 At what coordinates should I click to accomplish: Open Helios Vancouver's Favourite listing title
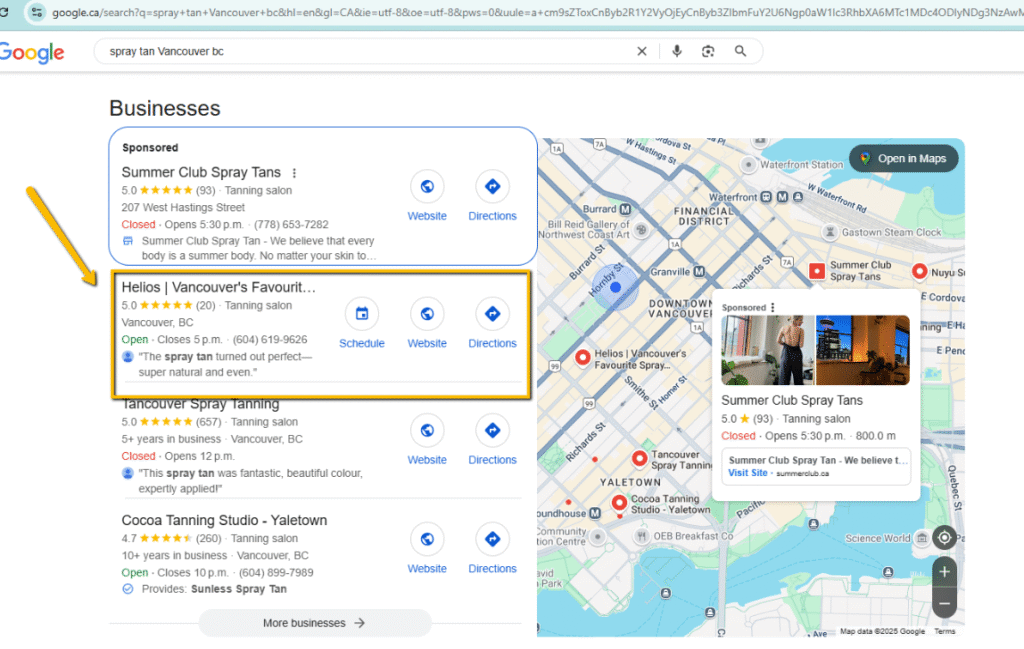(x=218, y=287)
